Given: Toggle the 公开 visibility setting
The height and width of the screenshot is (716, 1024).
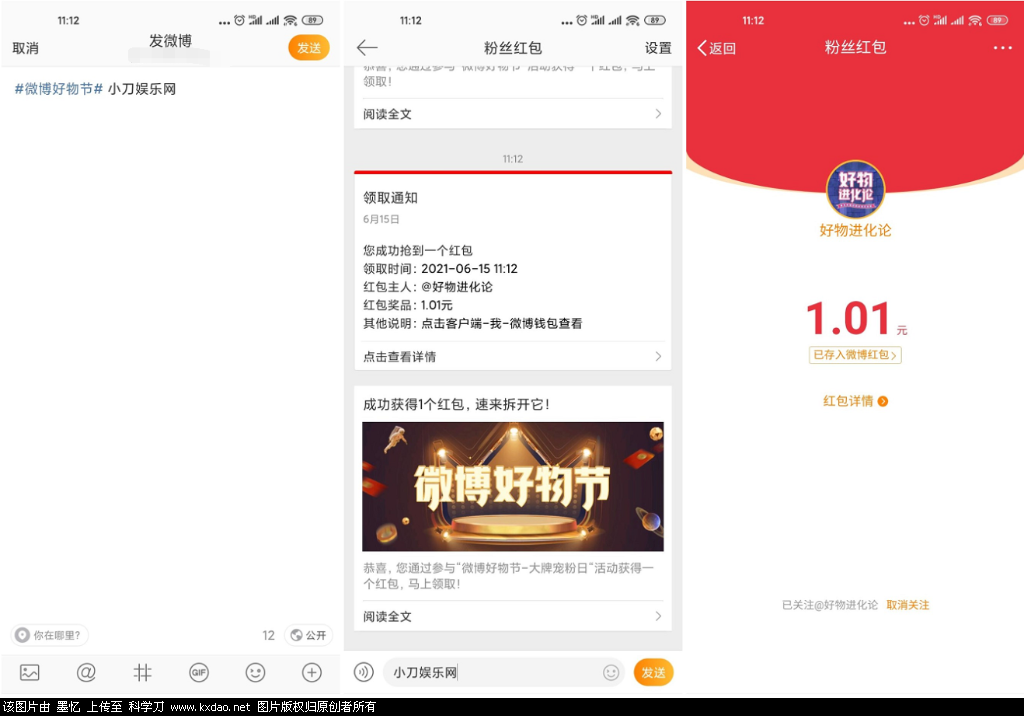Looking at the screenshot, I should click(x=308, y=635).
